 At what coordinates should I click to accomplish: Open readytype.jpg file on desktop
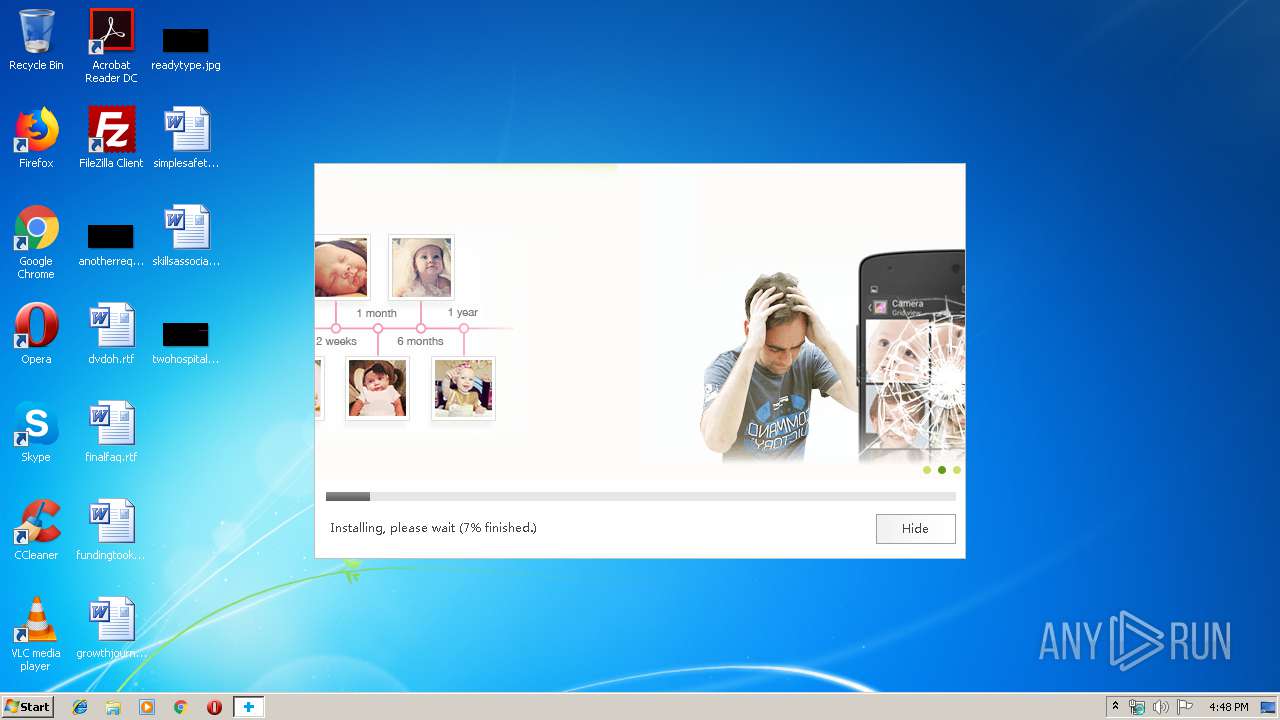(185, 48)
